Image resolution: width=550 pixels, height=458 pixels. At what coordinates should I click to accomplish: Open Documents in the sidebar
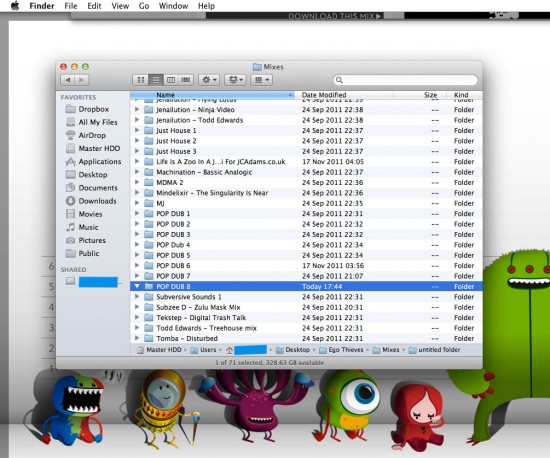point(92,188)
